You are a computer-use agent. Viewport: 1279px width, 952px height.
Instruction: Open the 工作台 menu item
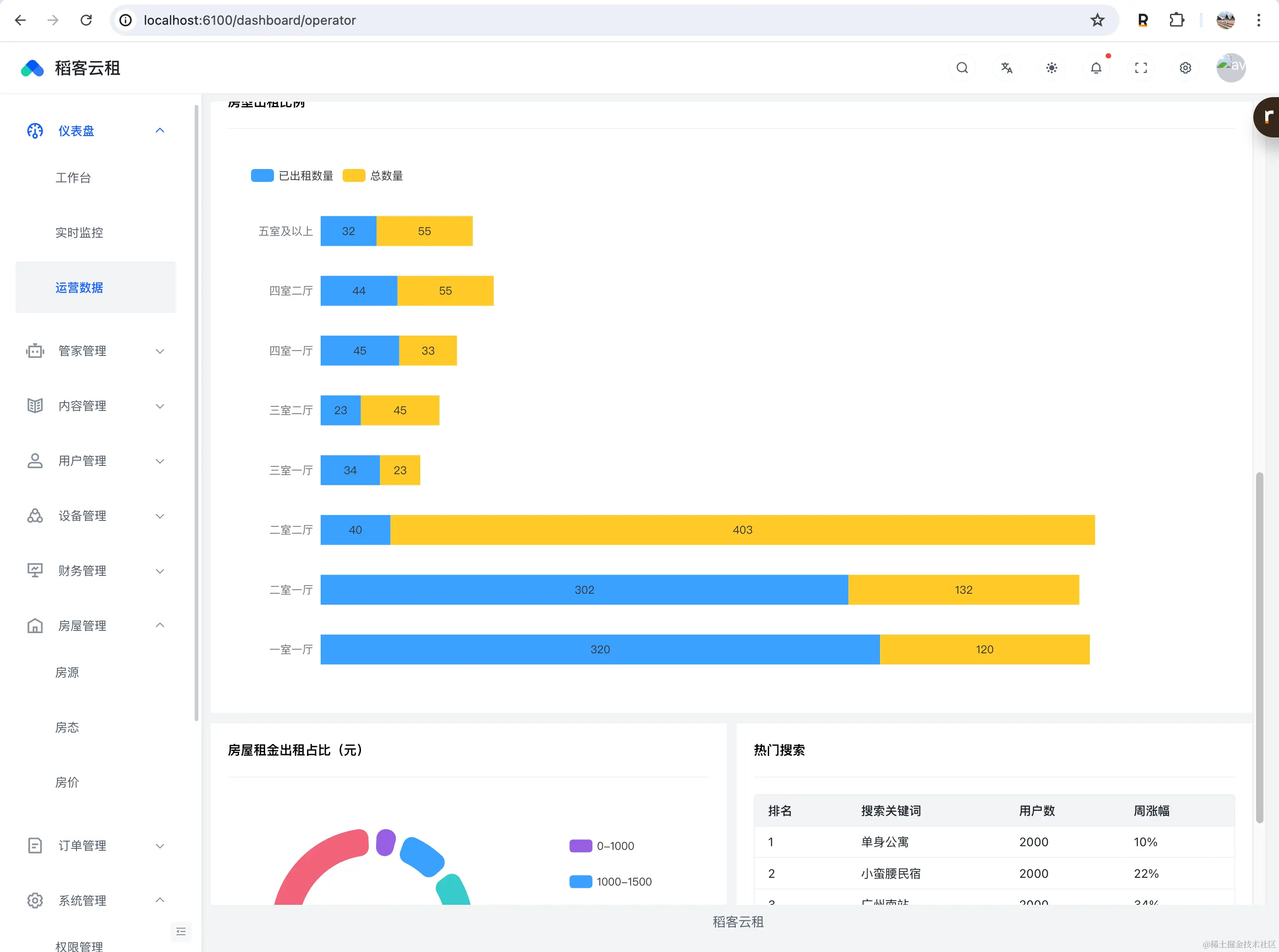click(73, 177)
